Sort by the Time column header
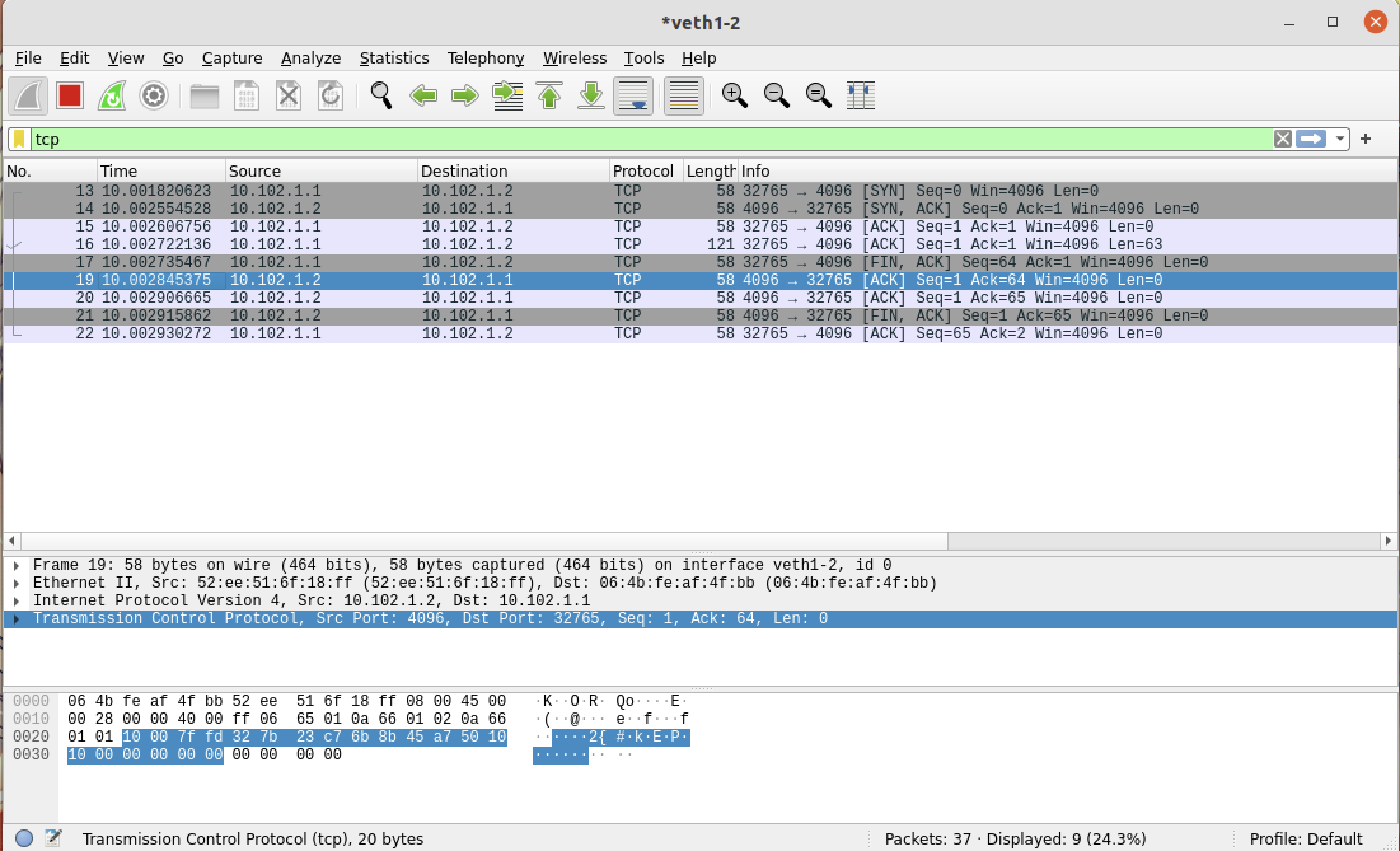This screenshot has height=851, width=1400. click(161, 171)
